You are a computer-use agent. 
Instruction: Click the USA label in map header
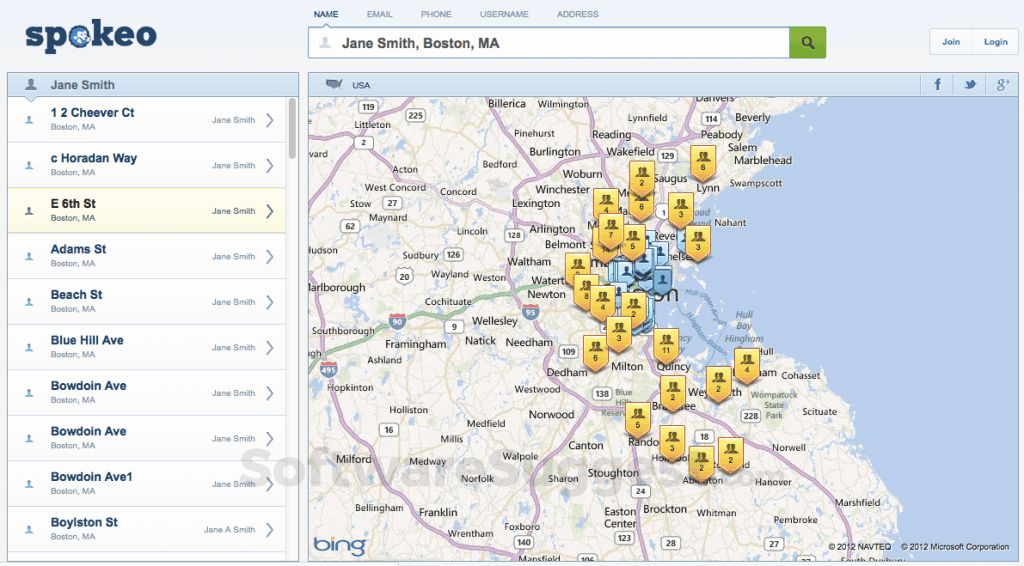tap(361, 85)
